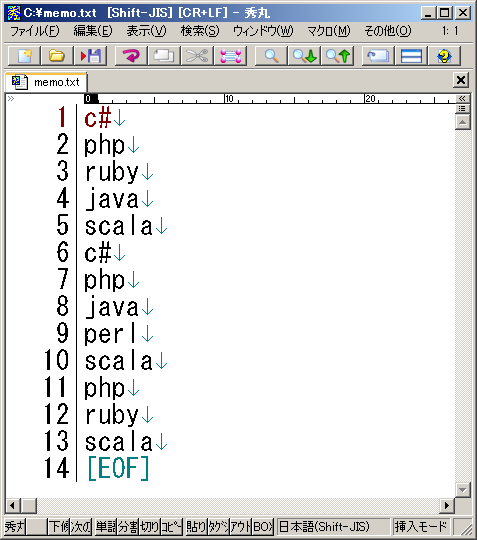Click the 挿入モード status indicator
This screenshot has height=540, width=477.
(421, 527)
